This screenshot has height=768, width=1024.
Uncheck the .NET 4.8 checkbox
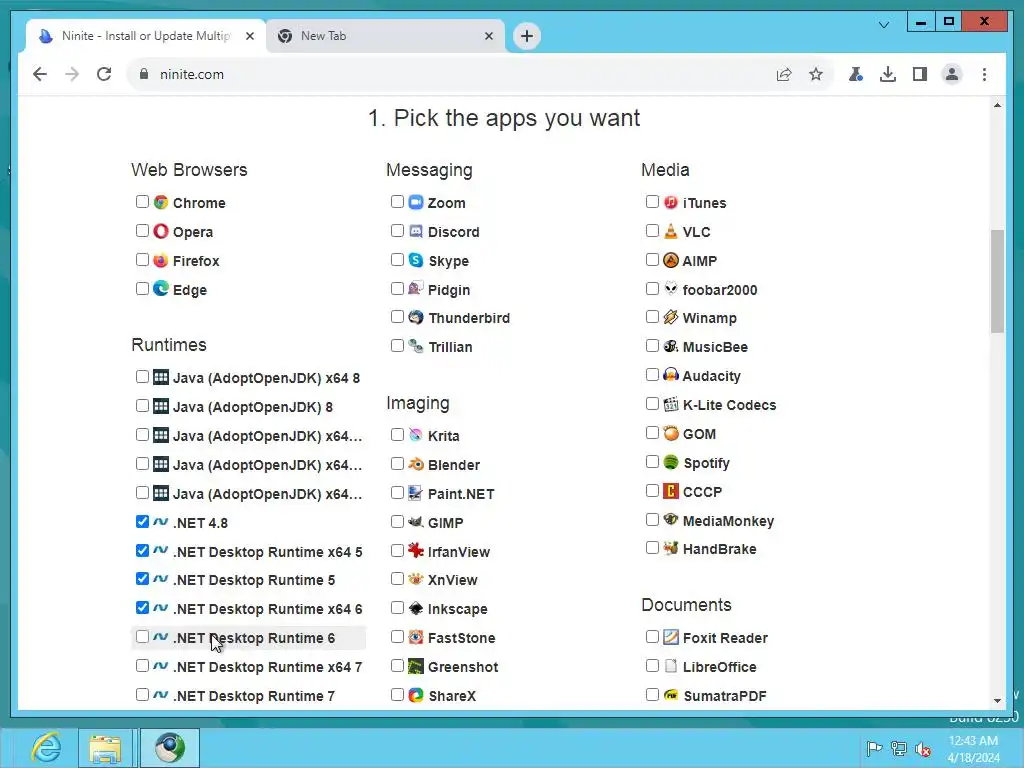coord(142,521)
